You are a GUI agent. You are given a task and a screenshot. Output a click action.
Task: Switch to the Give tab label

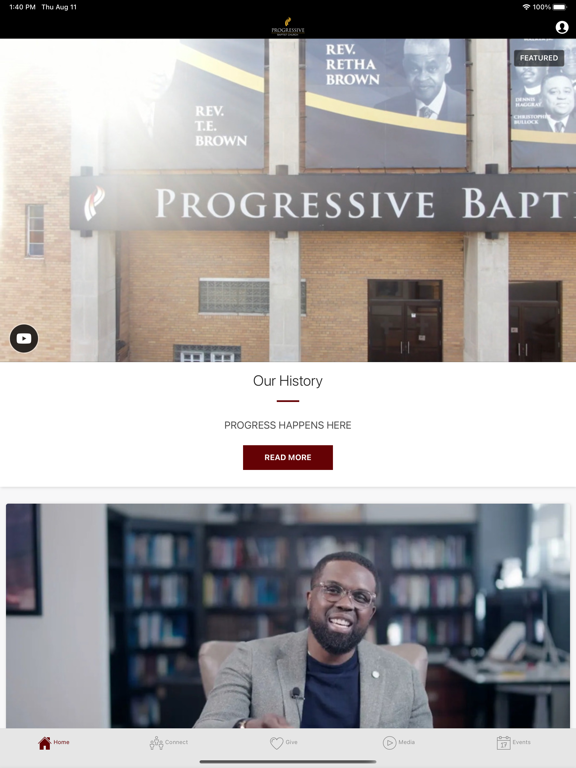tap(291, 742)
